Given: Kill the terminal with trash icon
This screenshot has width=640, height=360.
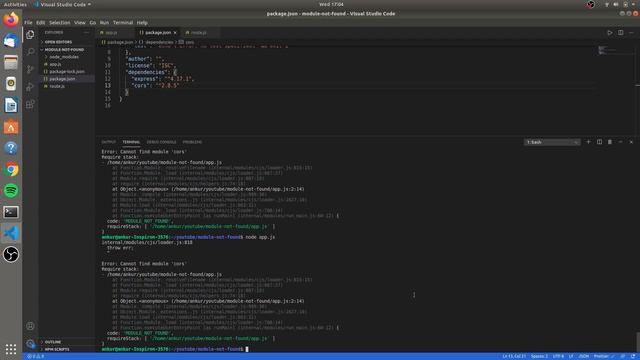Looking at the screenshot, I should click(610, 142).
